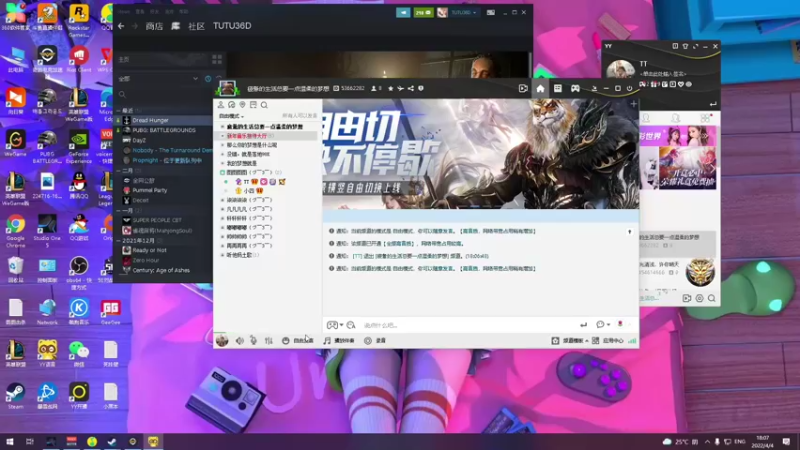Favorite the channel with the star icon
800x450 pixels.
pyautogui.click(x=391, y=88)
